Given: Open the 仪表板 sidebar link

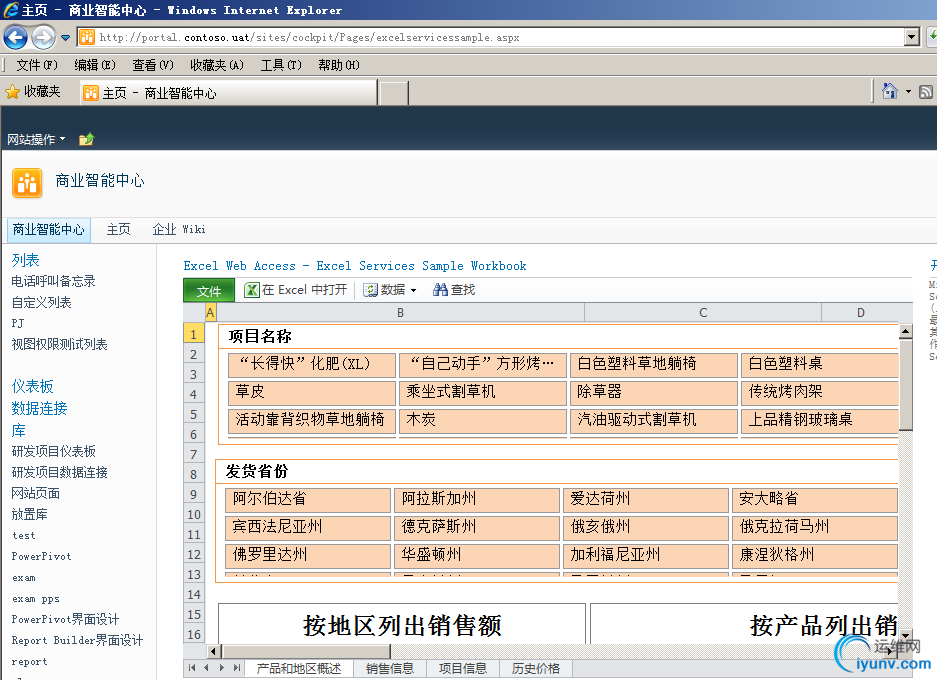Looking at the screenshot, I should click(x=32, y=386).
